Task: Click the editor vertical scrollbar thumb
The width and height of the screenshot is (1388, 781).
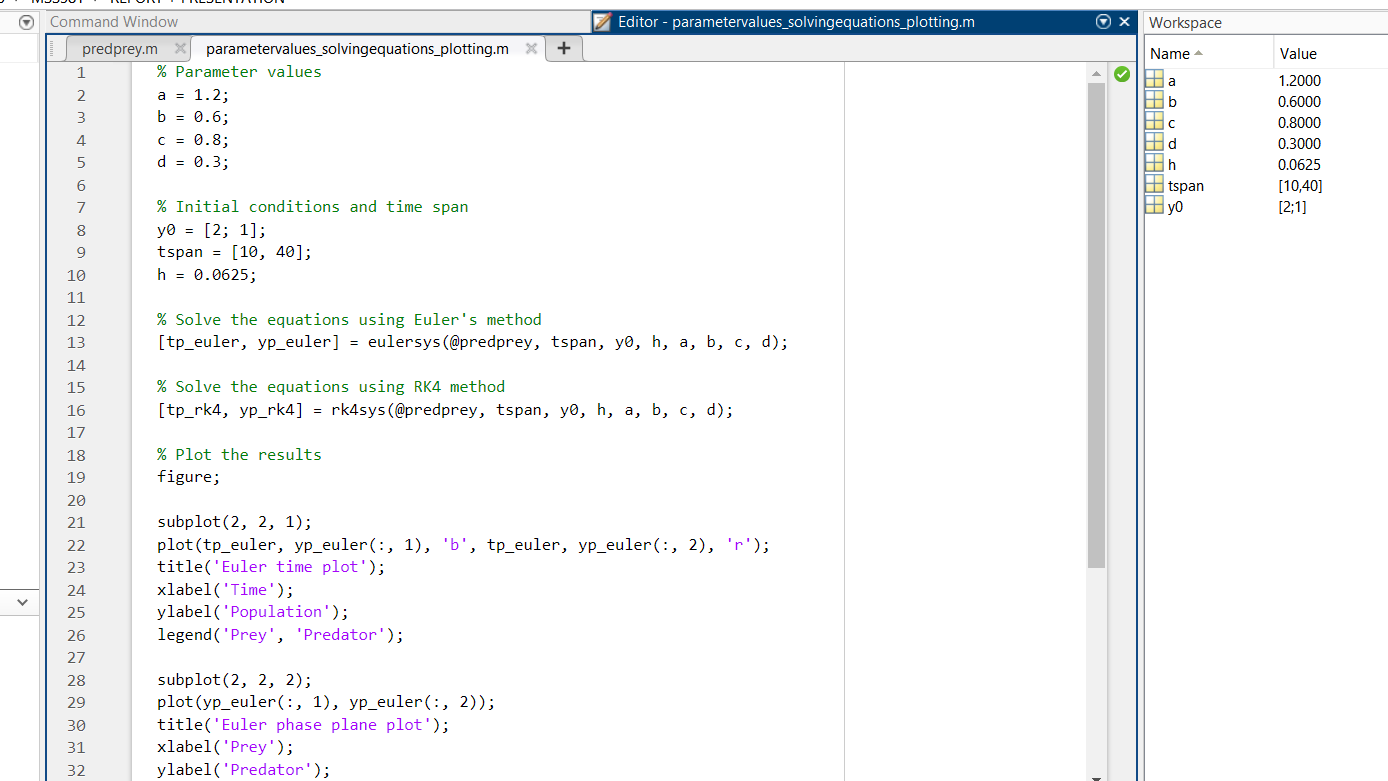Action: 1096,325
